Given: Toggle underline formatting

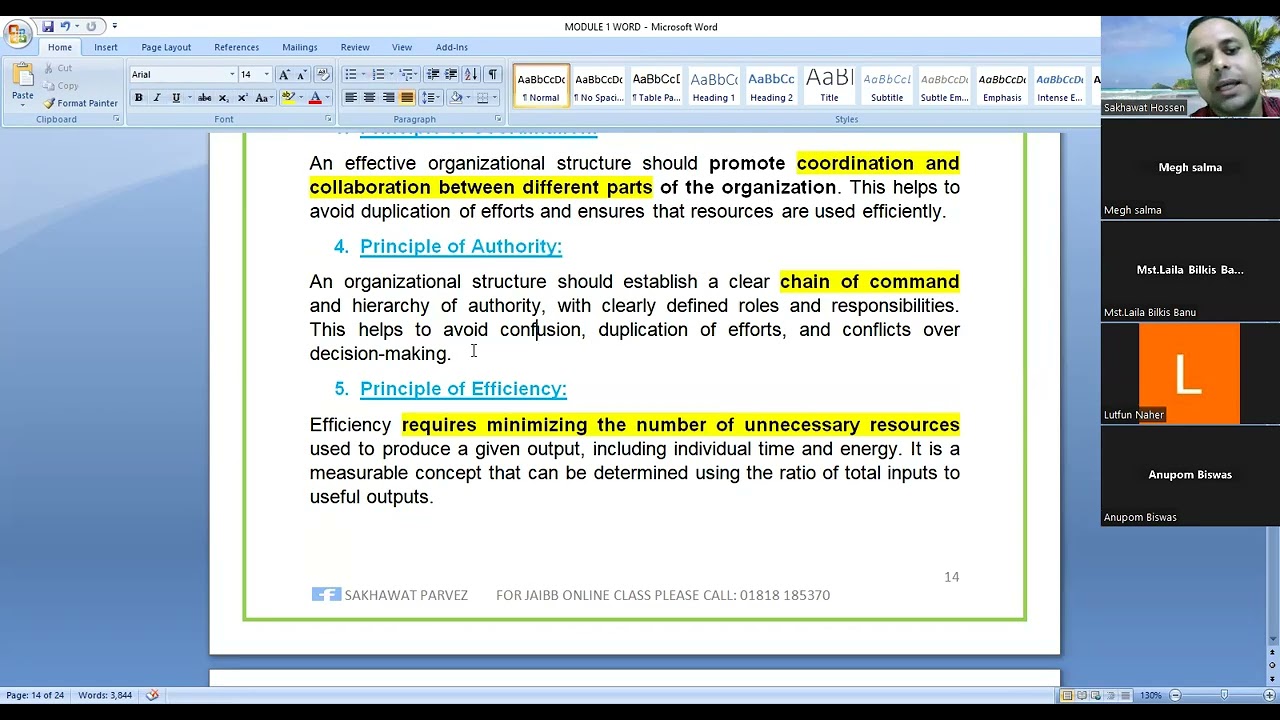Looking at the screenshot, I should tap(176, 98).
